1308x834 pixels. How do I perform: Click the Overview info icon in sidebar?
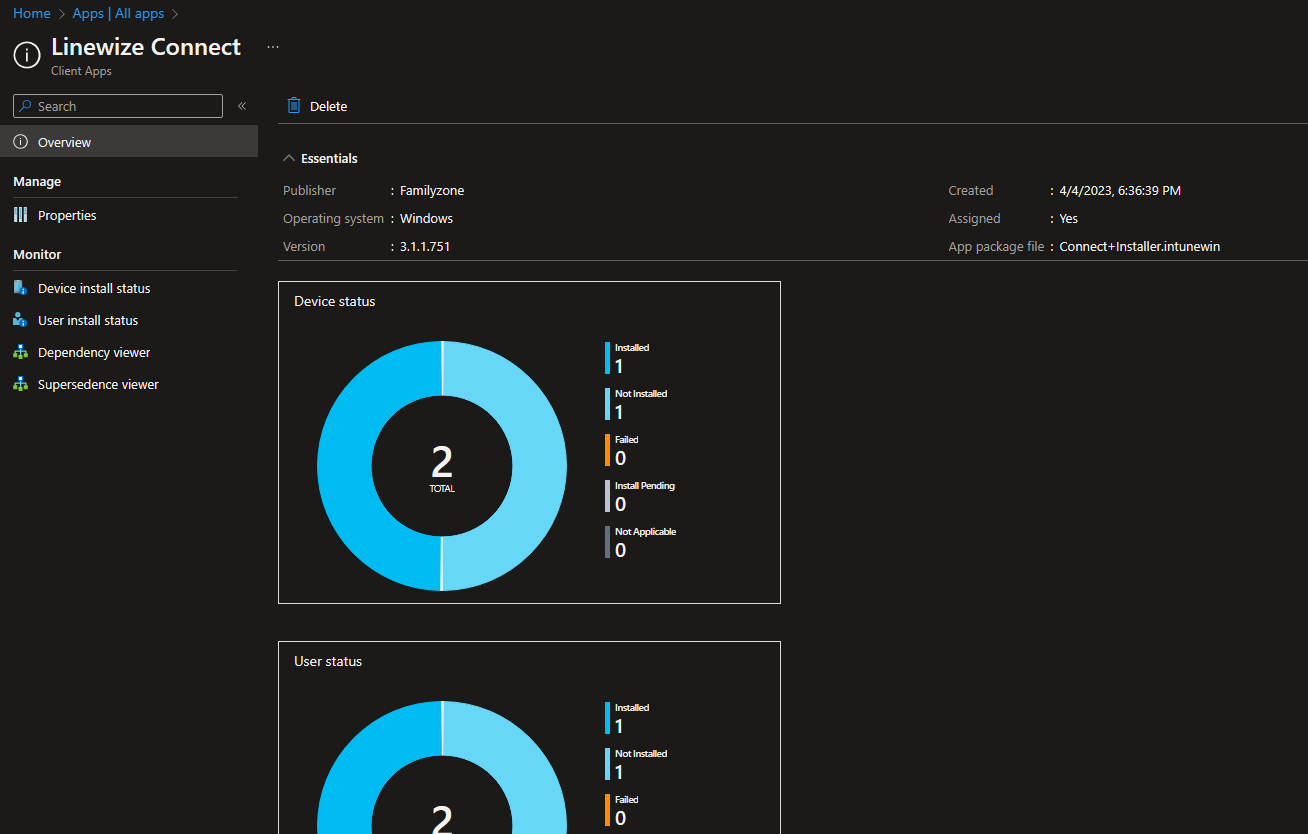click(20, 142)
